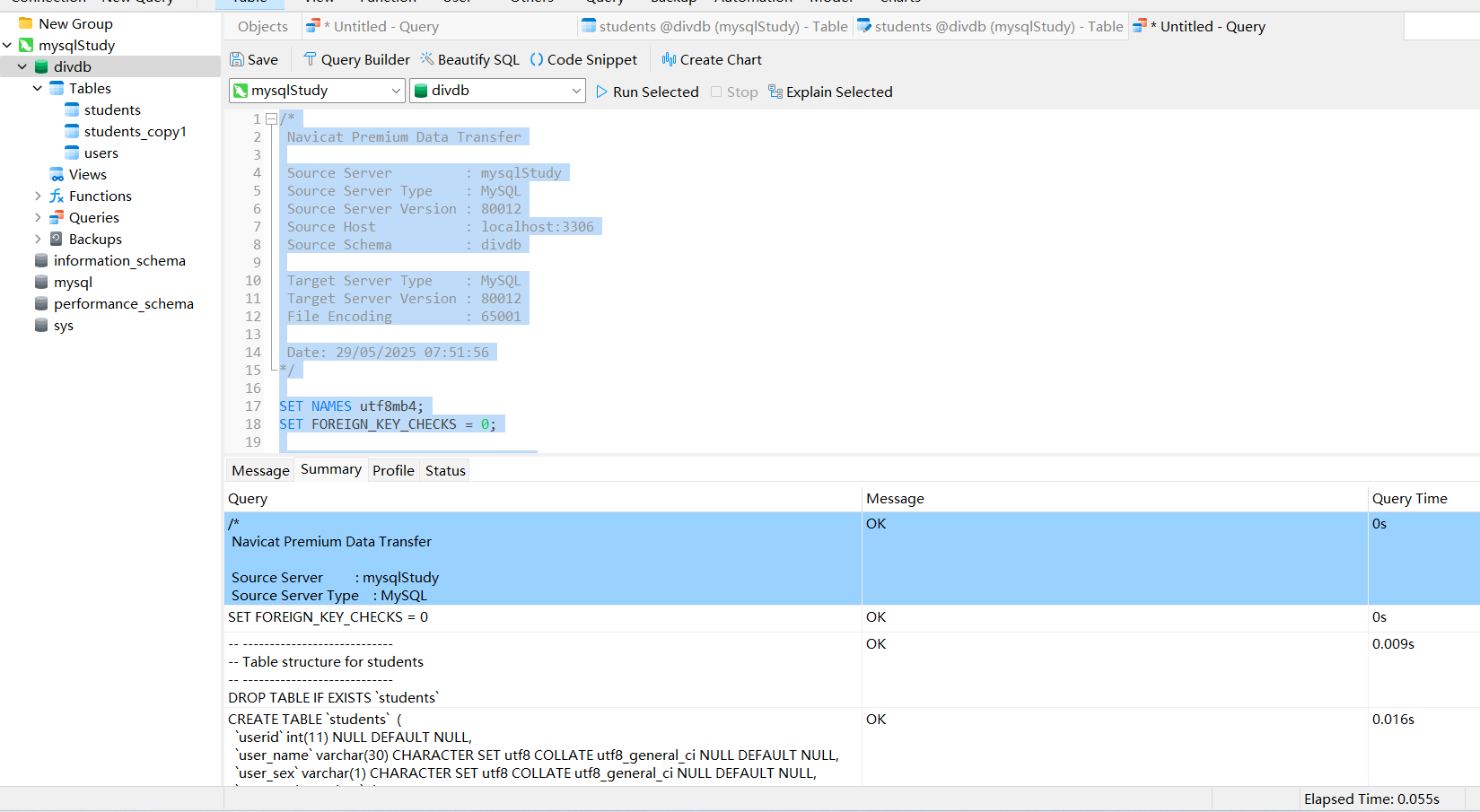Click the Backups icon in tree
The image size is (1480, 812).
click(x=57, y=239)
